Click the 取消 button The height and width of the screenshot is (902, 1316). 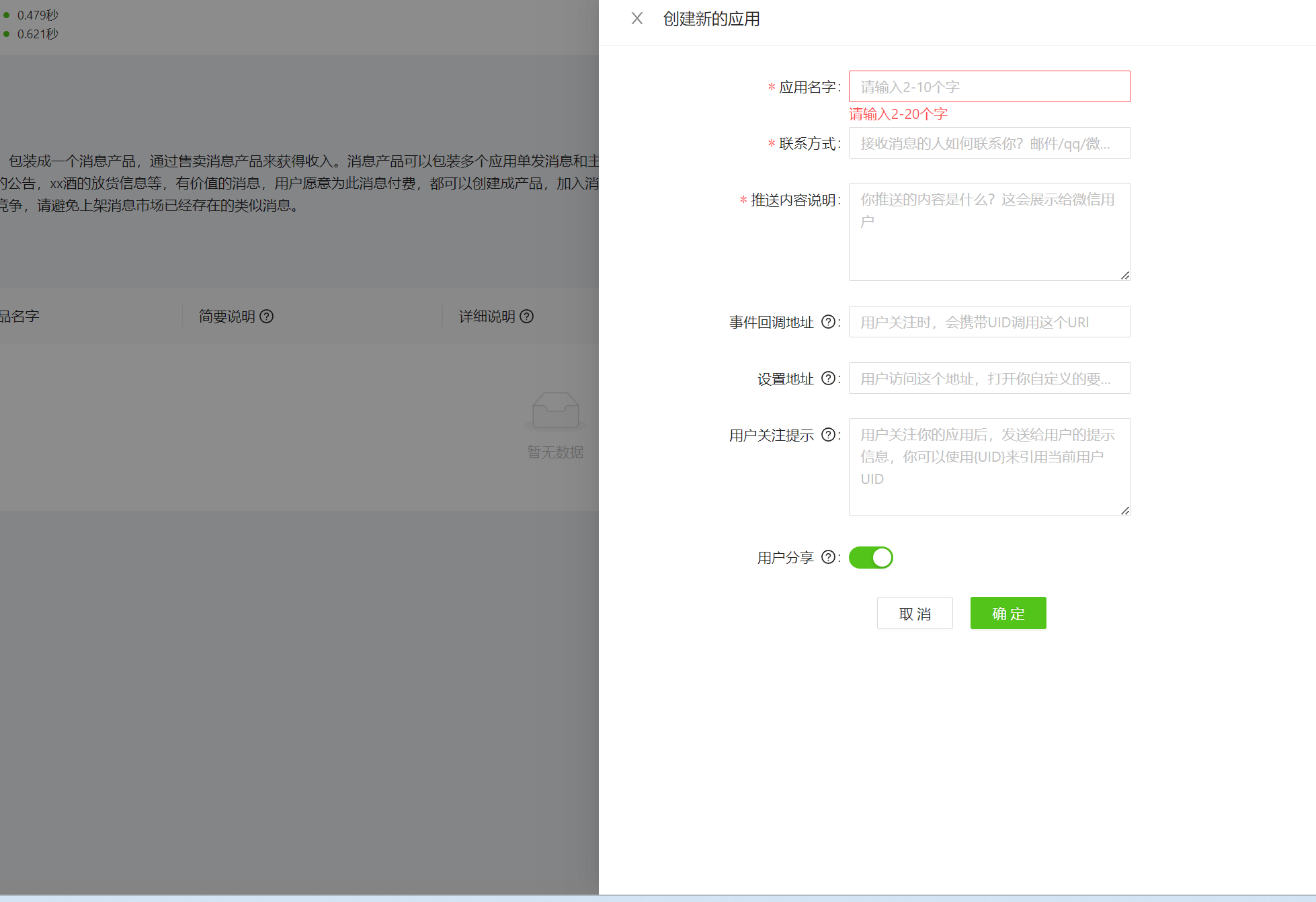[915, 613]
